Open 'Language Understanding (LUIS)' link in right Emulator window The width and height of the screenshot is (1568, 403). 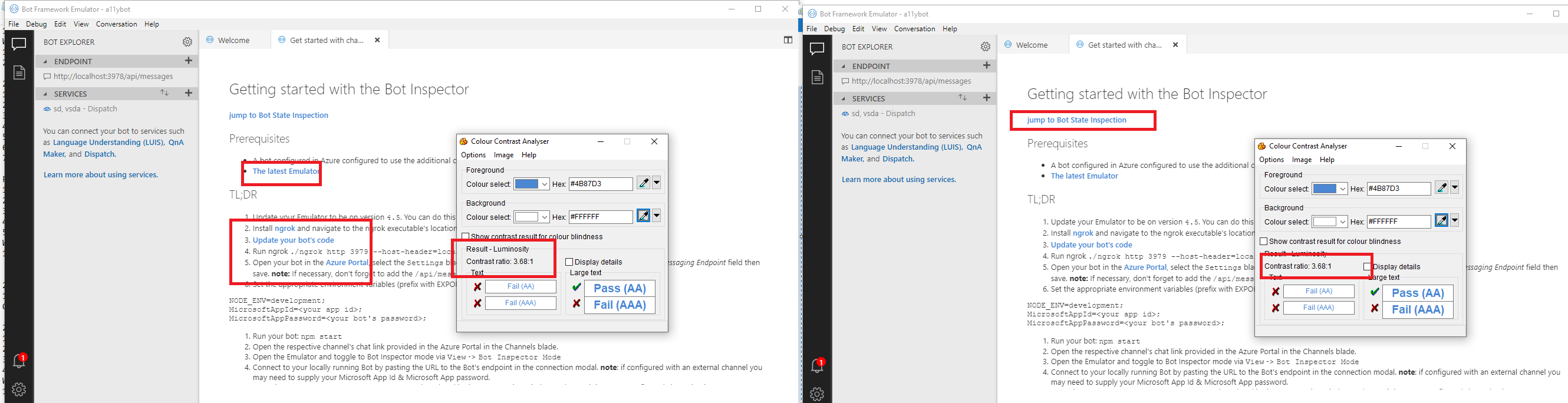pos(907,147)
